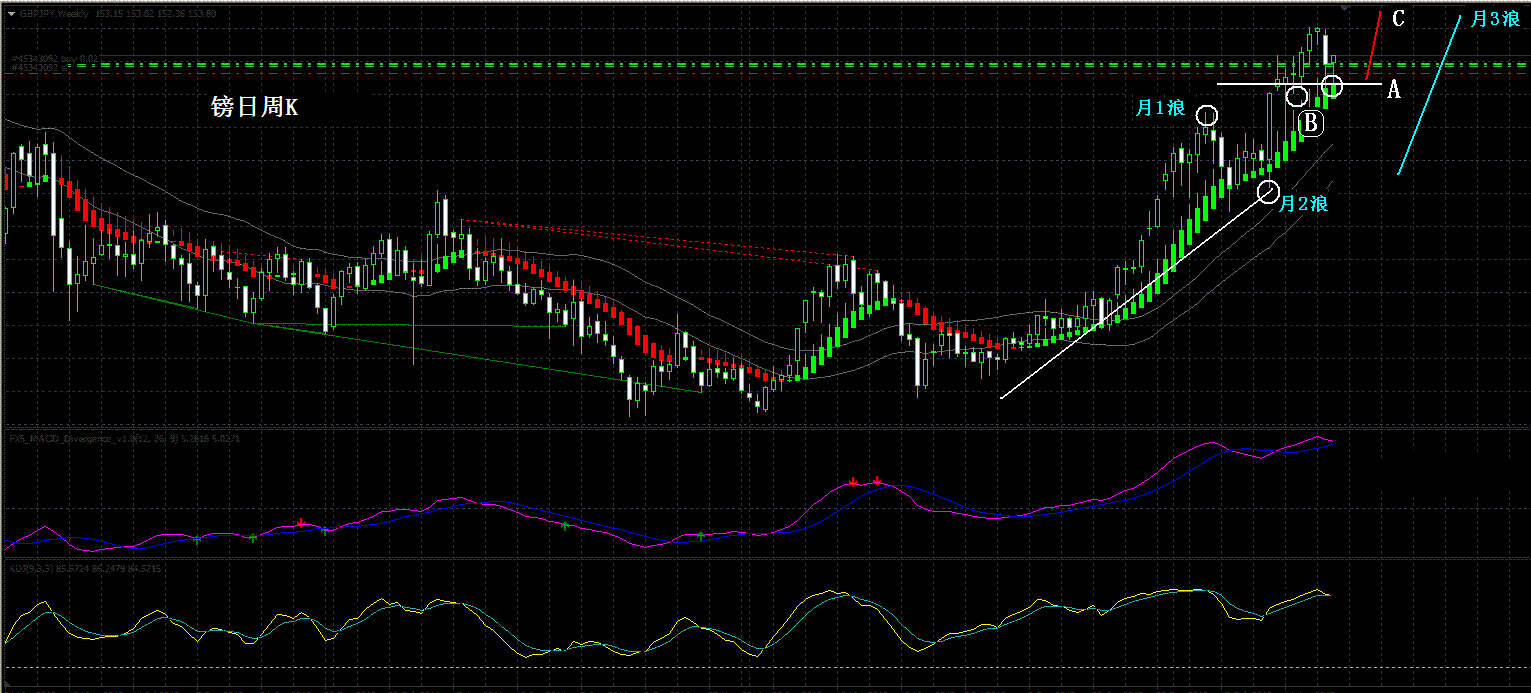Select the GBPJPY,Weekly chart title text
The image size is (1531, 693).
[x=54, y=14]
